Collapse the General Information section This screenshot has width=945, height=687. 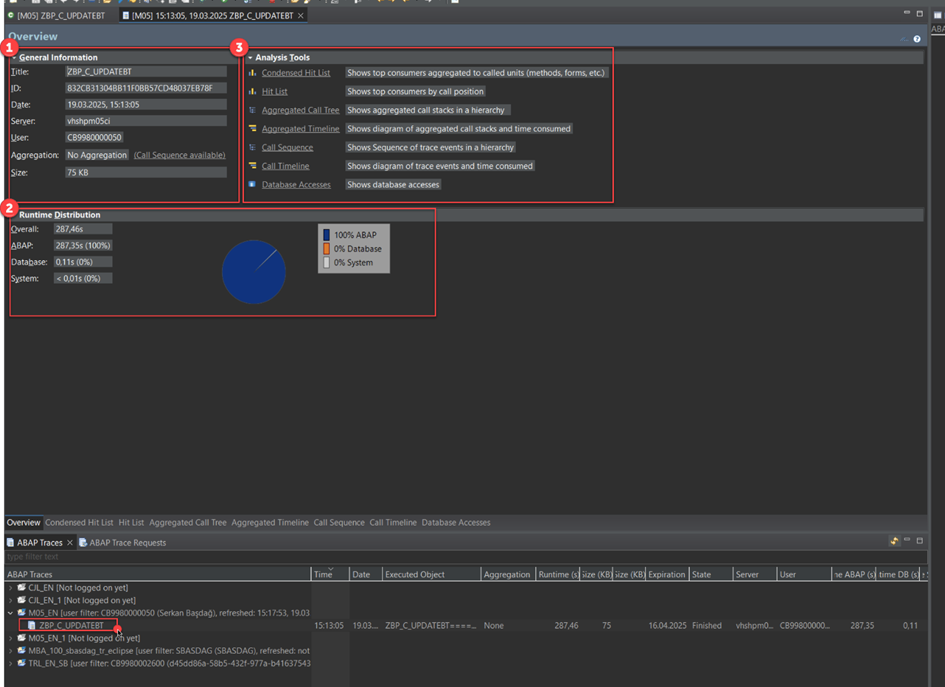coord(14,58)
